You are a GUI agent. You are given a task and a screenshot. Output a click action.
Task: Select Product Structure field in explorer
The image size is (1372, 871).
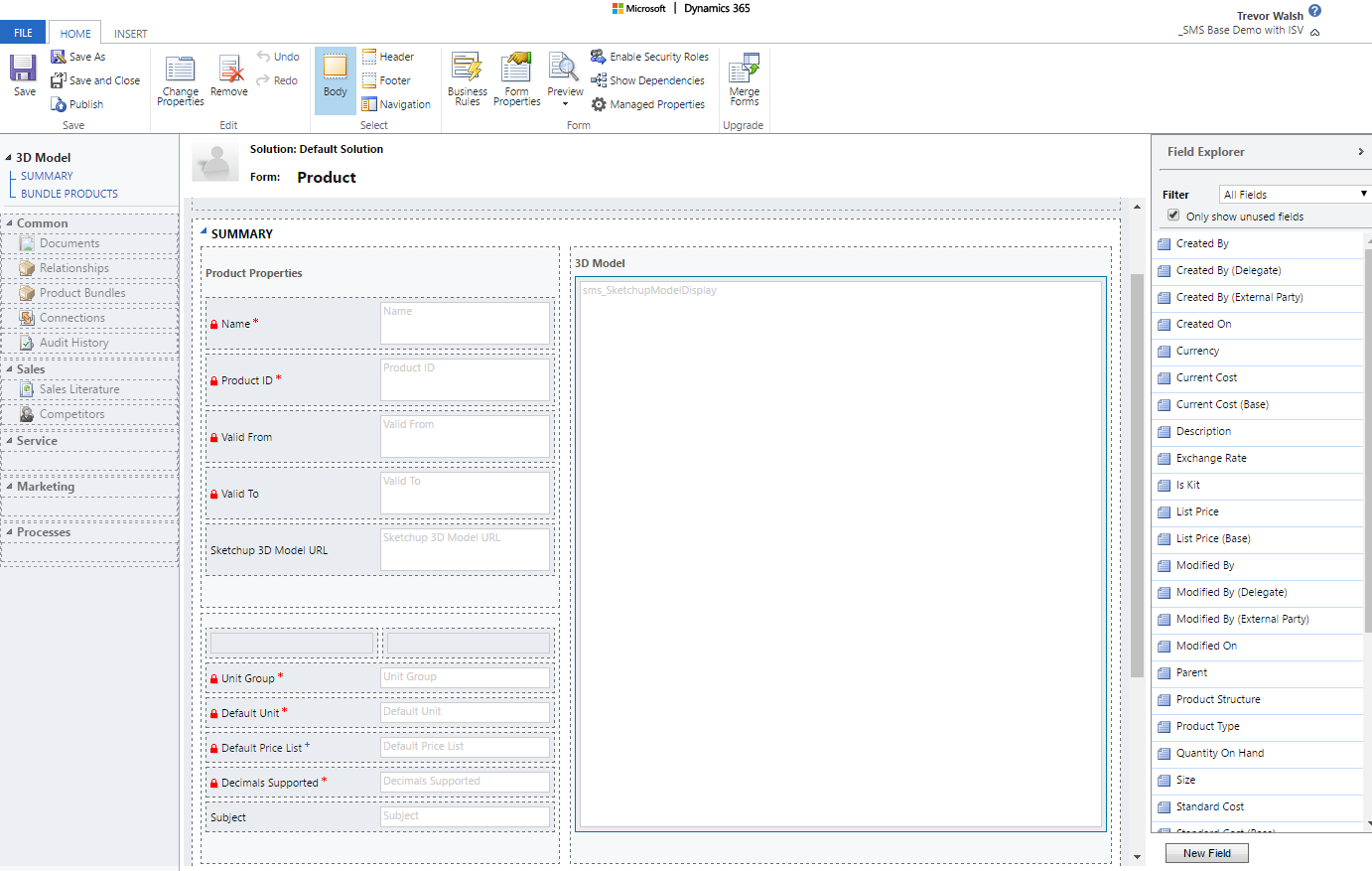(1258, 699)
